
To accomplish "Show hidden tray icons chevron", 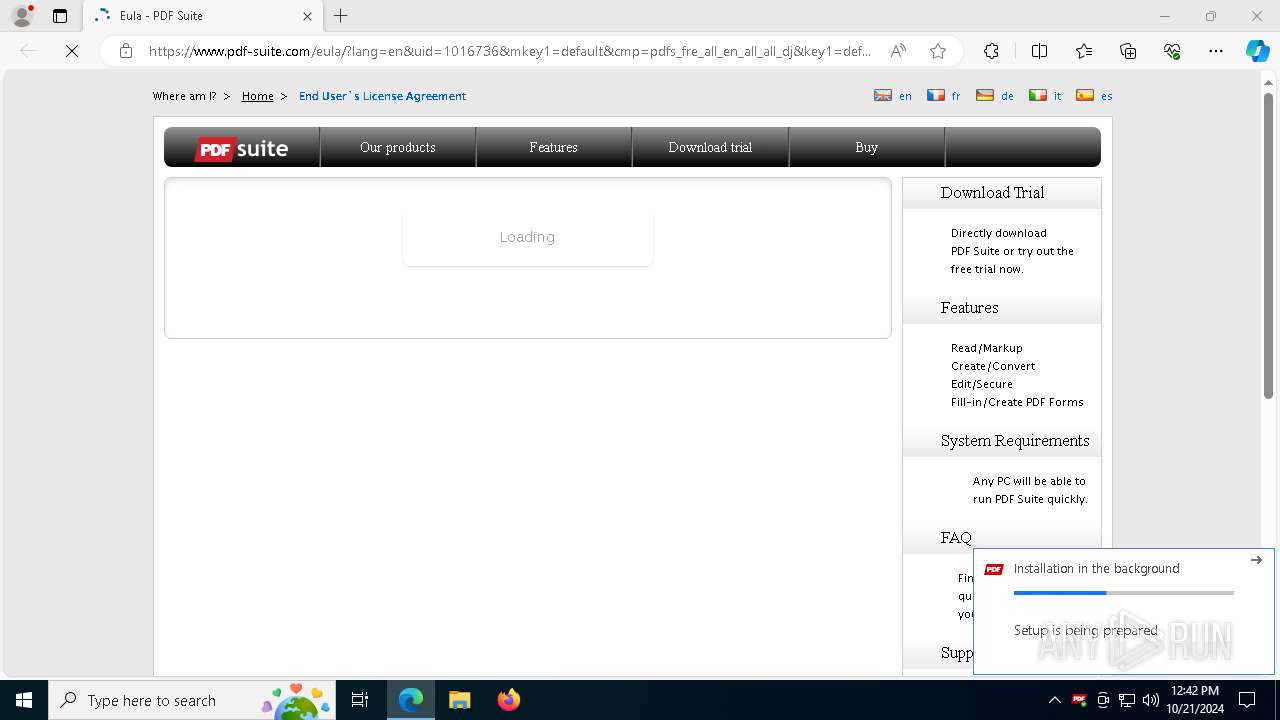I will (x=1054, y=700).
